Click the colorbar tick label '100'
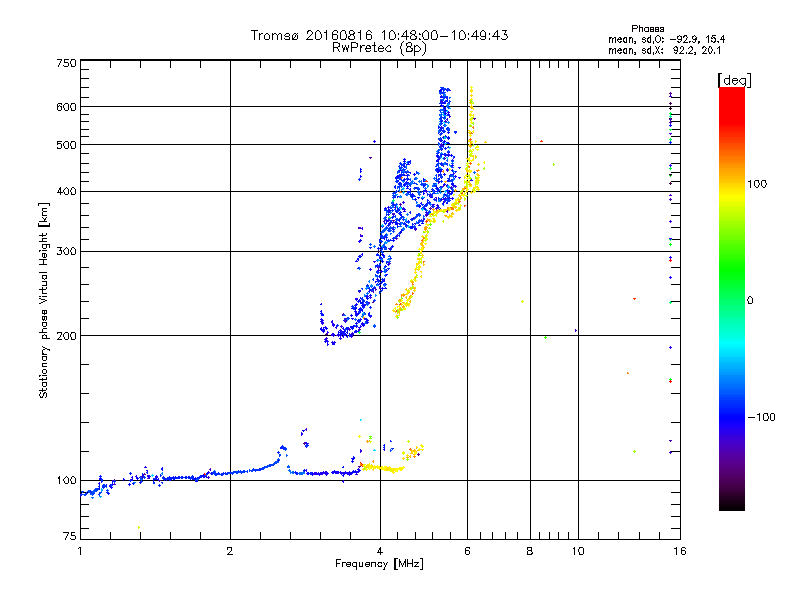Screen dimensions: 800x600 pos(757,184)
